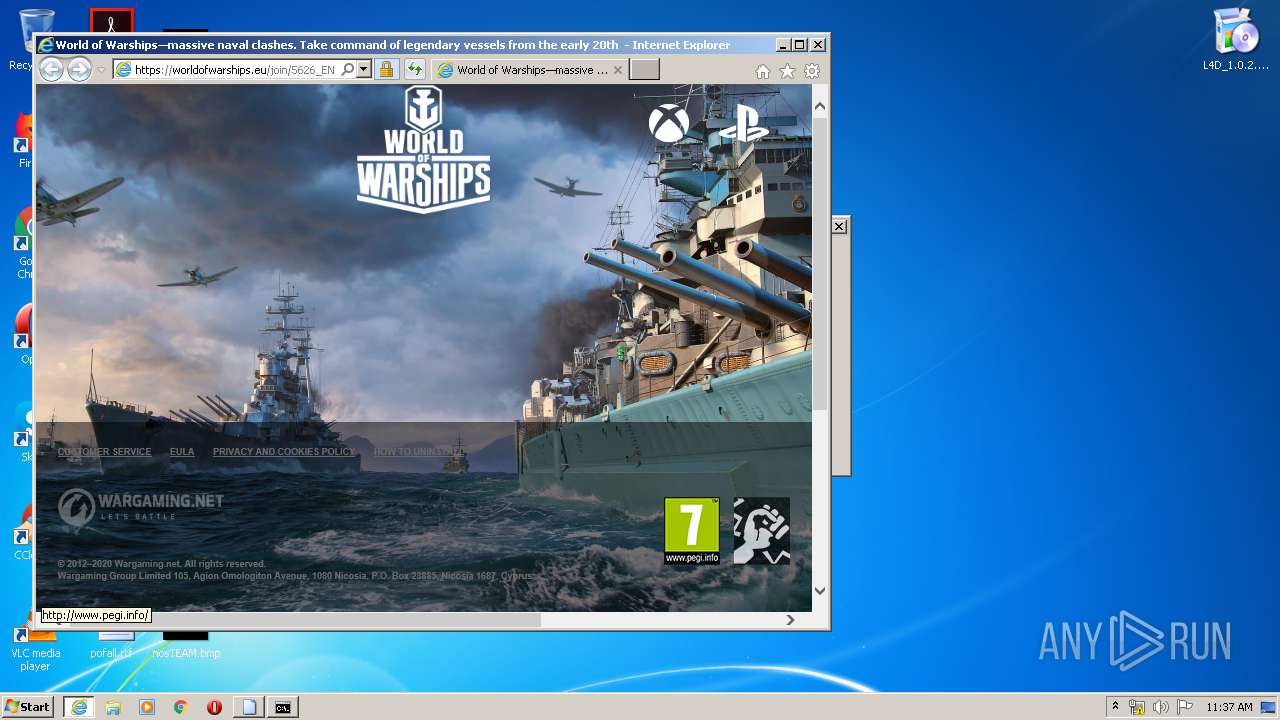Open Favorites star
This screenshot has width=1280, height=720.
click(x=787, y=71)
